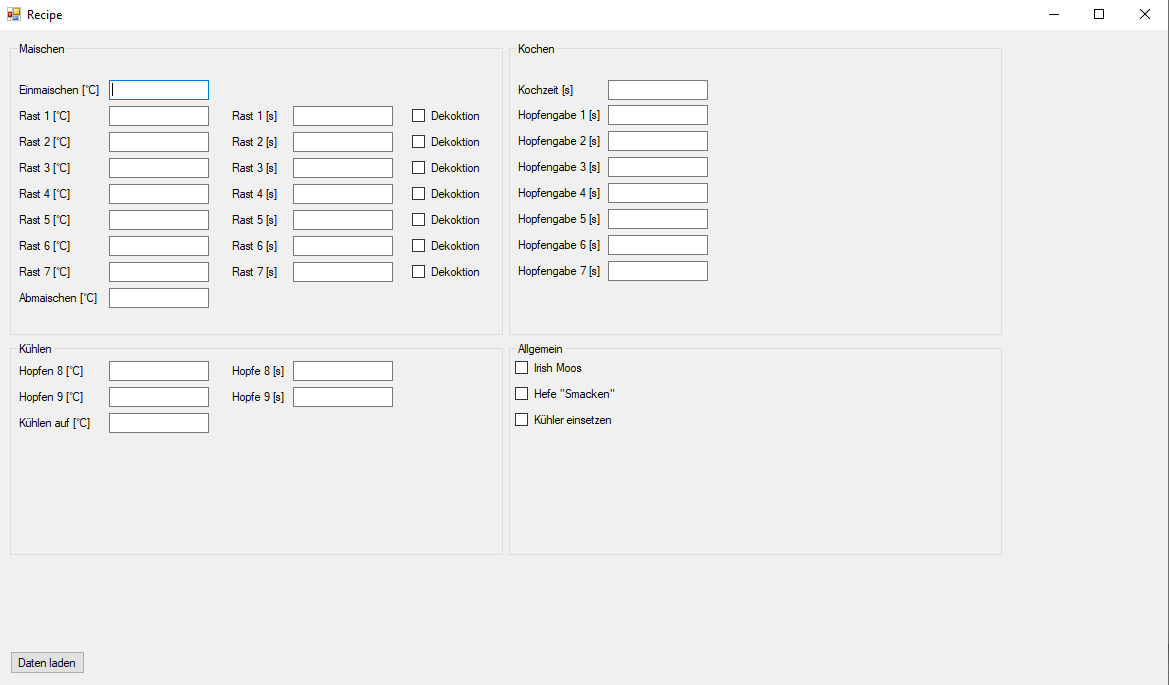Select the Hopfengabe 5 [s] text box
The width and height of the screenshot is (1169, 685).
point(658,219)
